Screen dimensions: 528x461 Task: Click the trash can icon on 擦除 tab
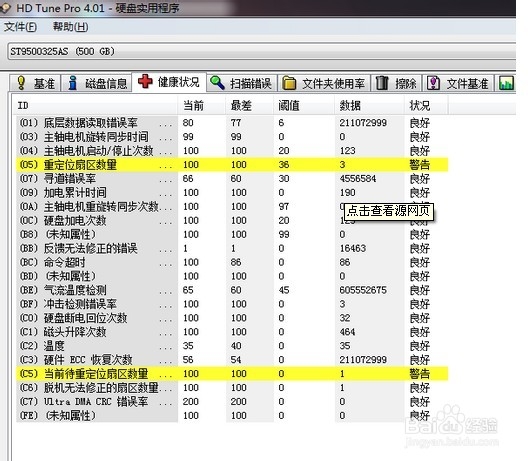(x=382, y=83)
